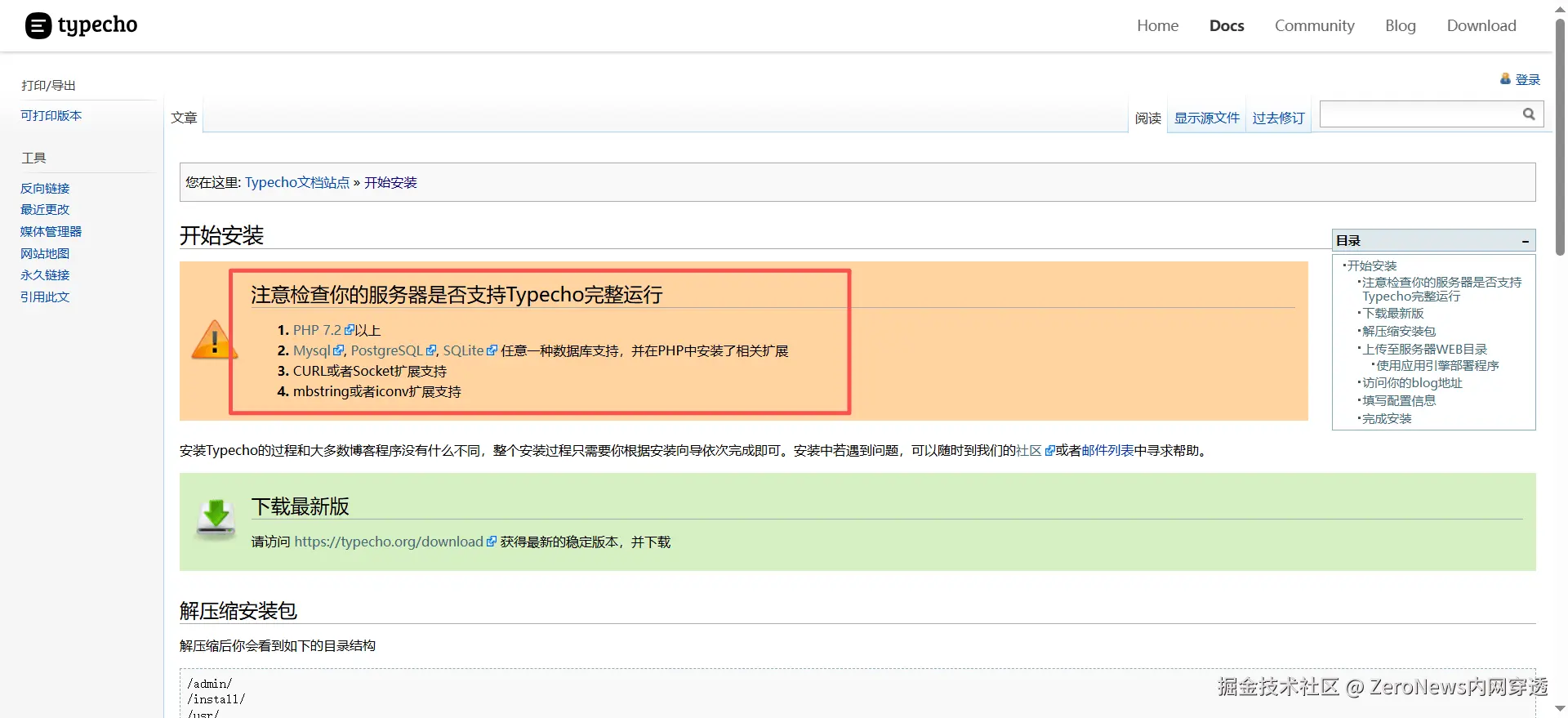Click the search magnifier icon
This screenshot has height=718, width=1568.
pos(1529,114)
